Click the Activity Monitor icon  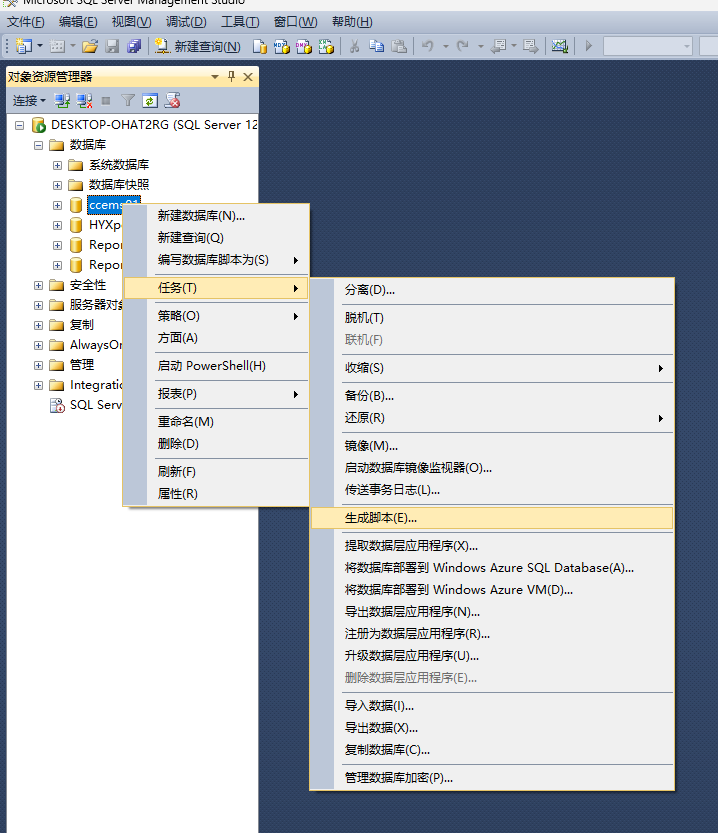pos(560,46)
